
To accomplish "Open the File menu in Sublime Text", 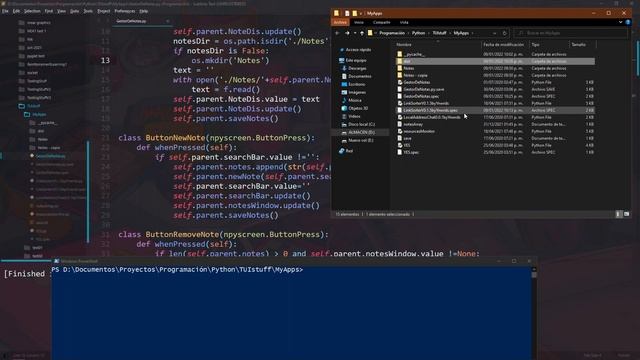I will coord(5,11).
